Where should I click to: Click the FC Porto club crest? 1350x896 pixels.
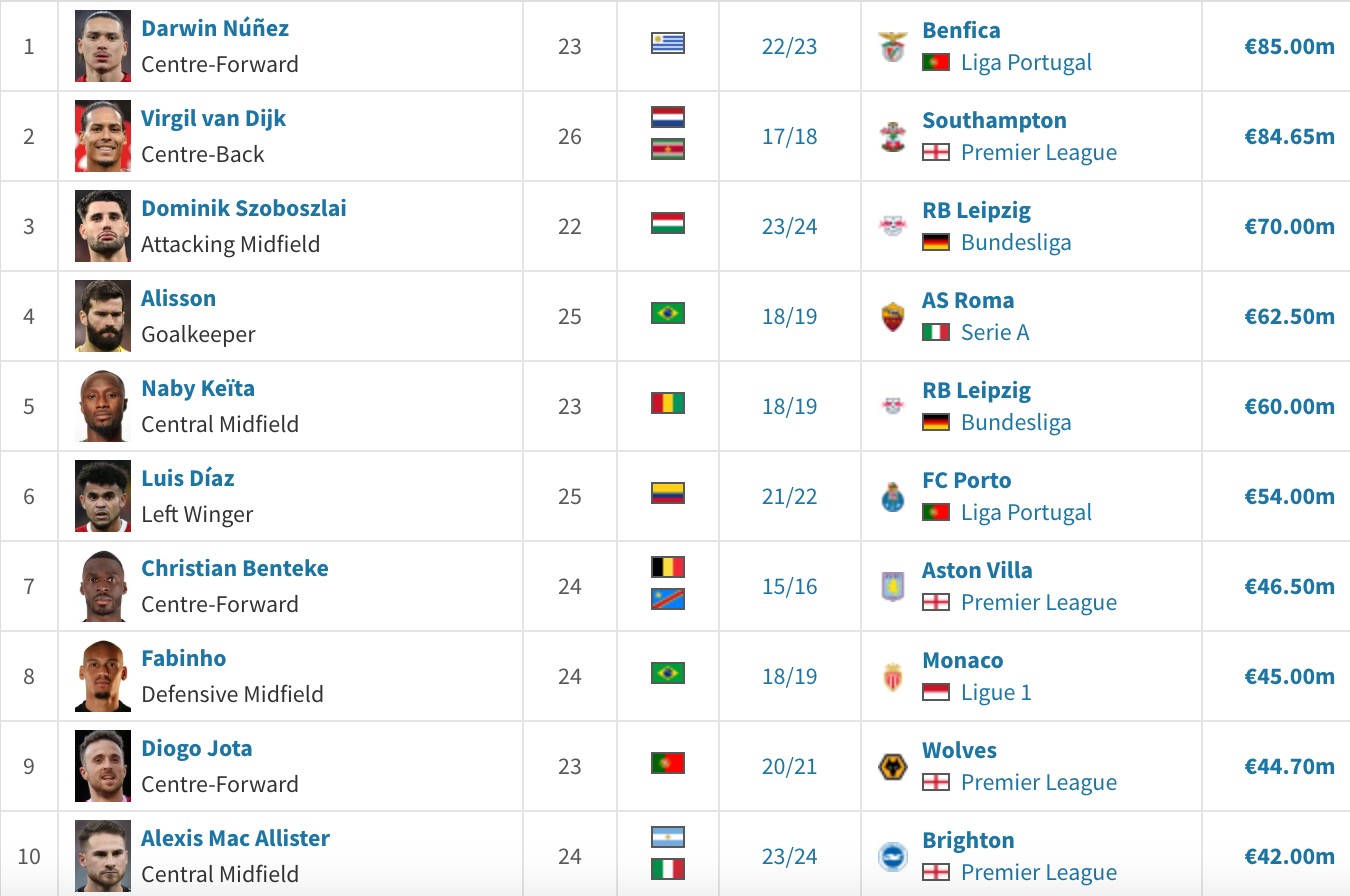click(x=893, y=497)
